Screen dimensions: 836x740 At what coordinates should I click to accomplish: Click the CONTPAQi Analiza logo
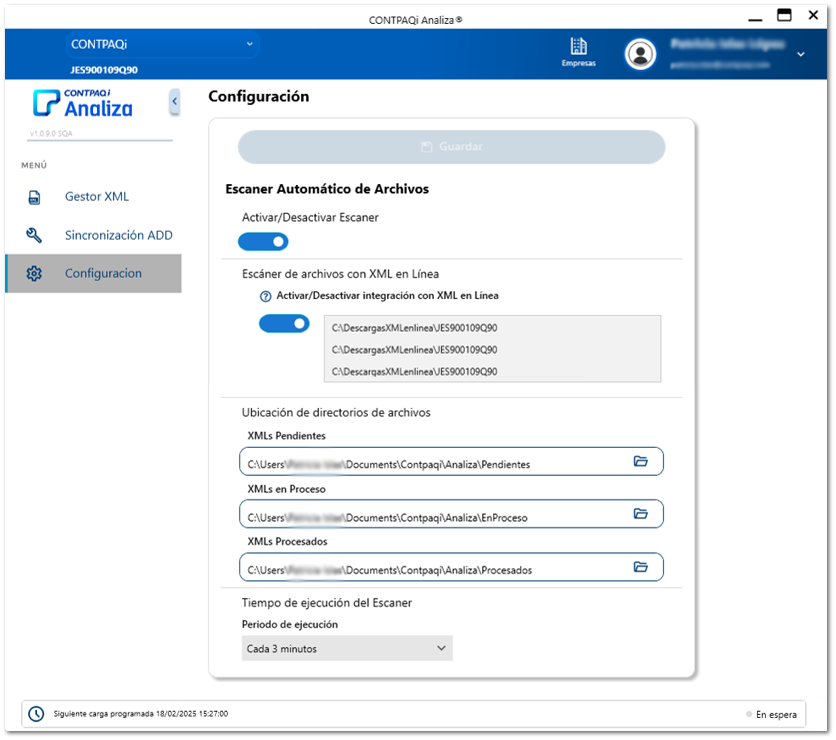pos(83,103)
